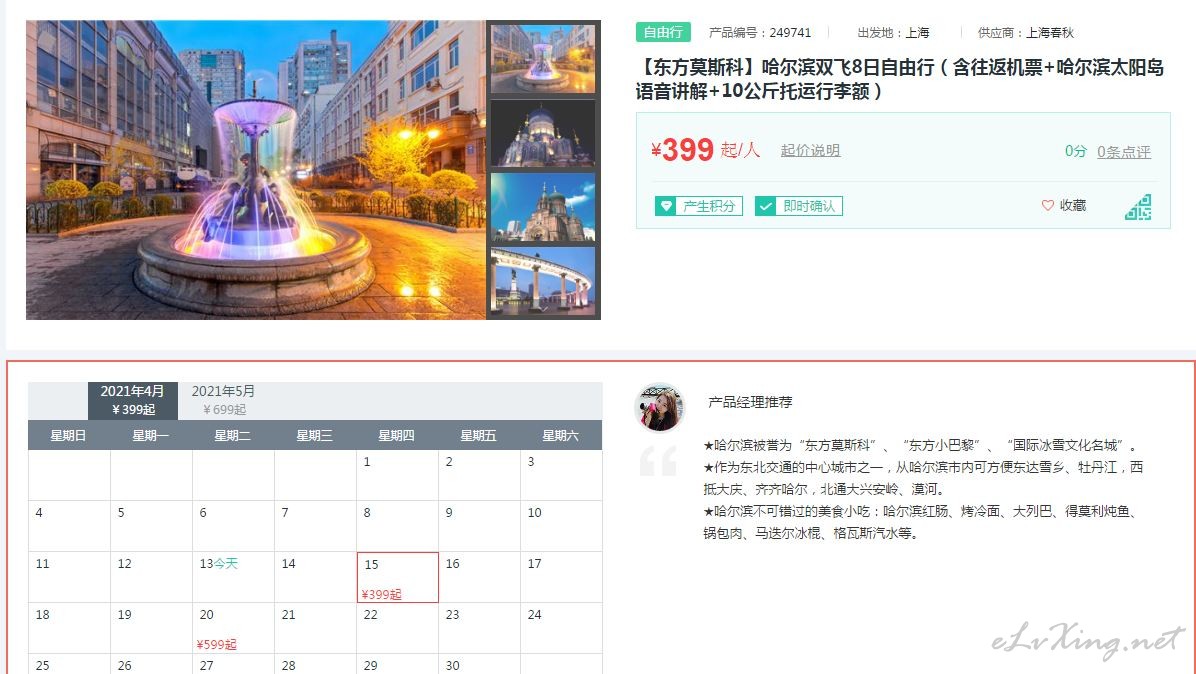Select the curved colonnade monument thumbnail
Screen dimensions: 1196x674
click(542, 281)
